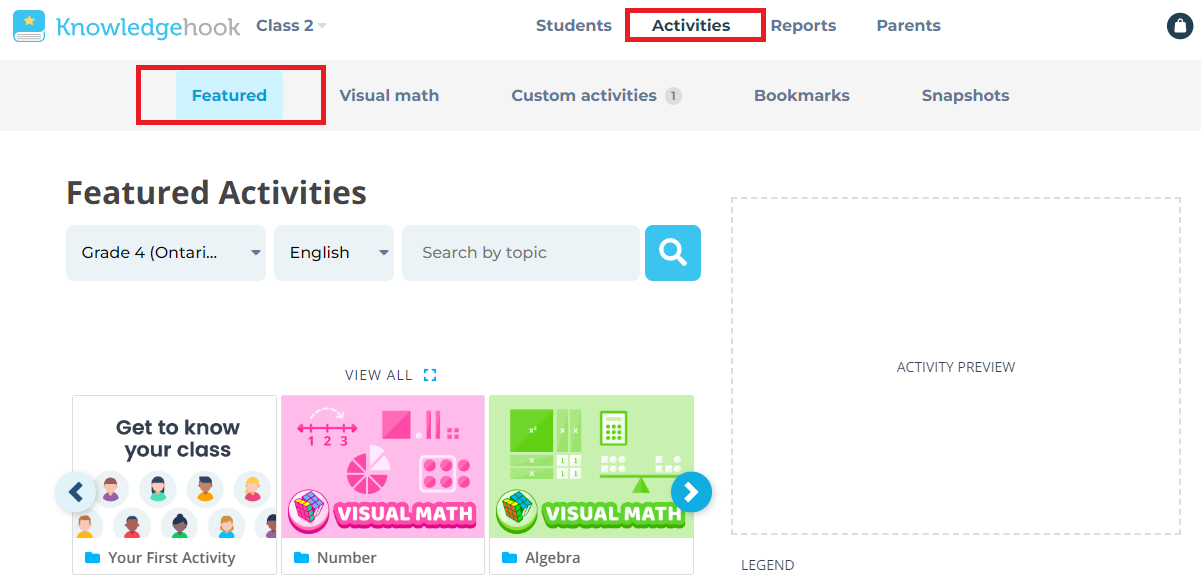The width and height of the screenshot is (1201, 583).
Task: Advance carousel with the next arrow
Action: [x=691, y=491]
